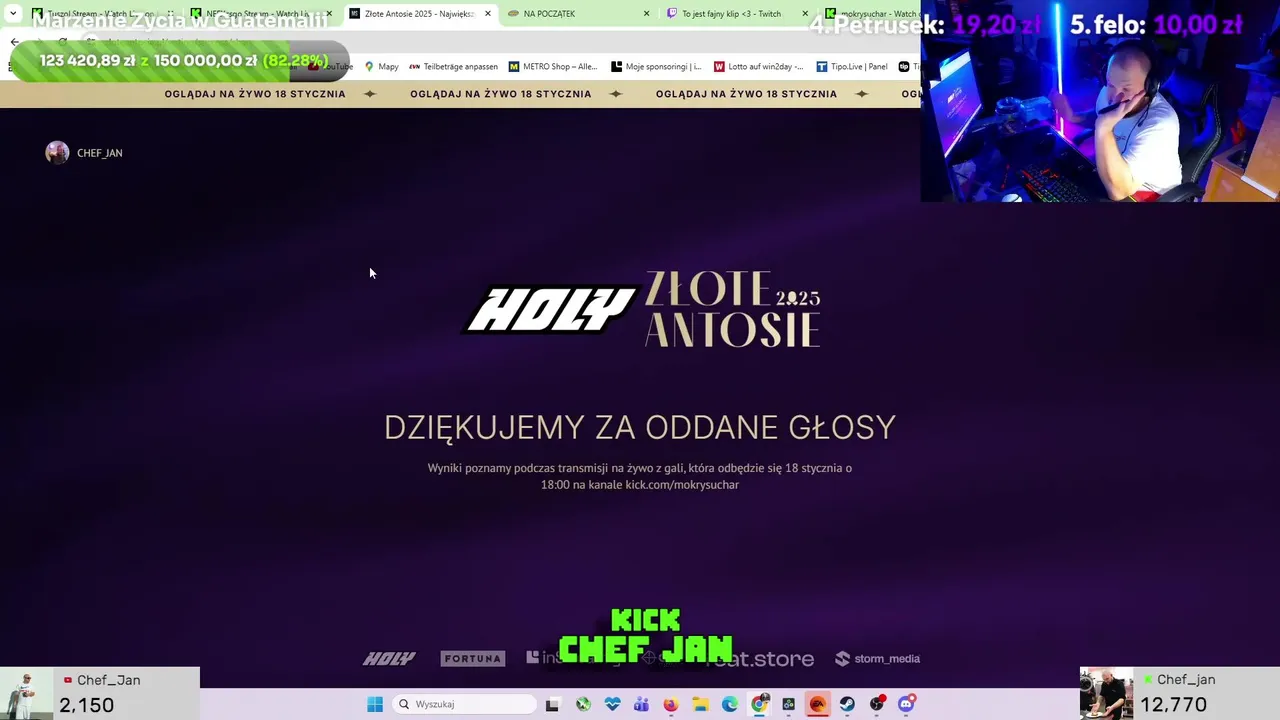Click the HOLY Złote Antosie 2025 logo

641,309
